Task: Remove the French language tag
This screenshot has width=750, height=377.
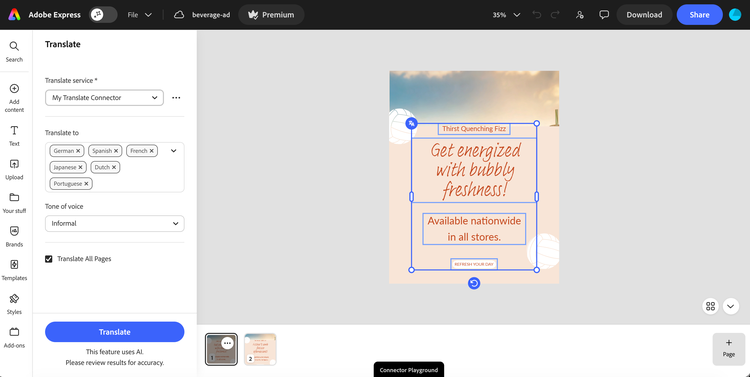Action: 151,151
